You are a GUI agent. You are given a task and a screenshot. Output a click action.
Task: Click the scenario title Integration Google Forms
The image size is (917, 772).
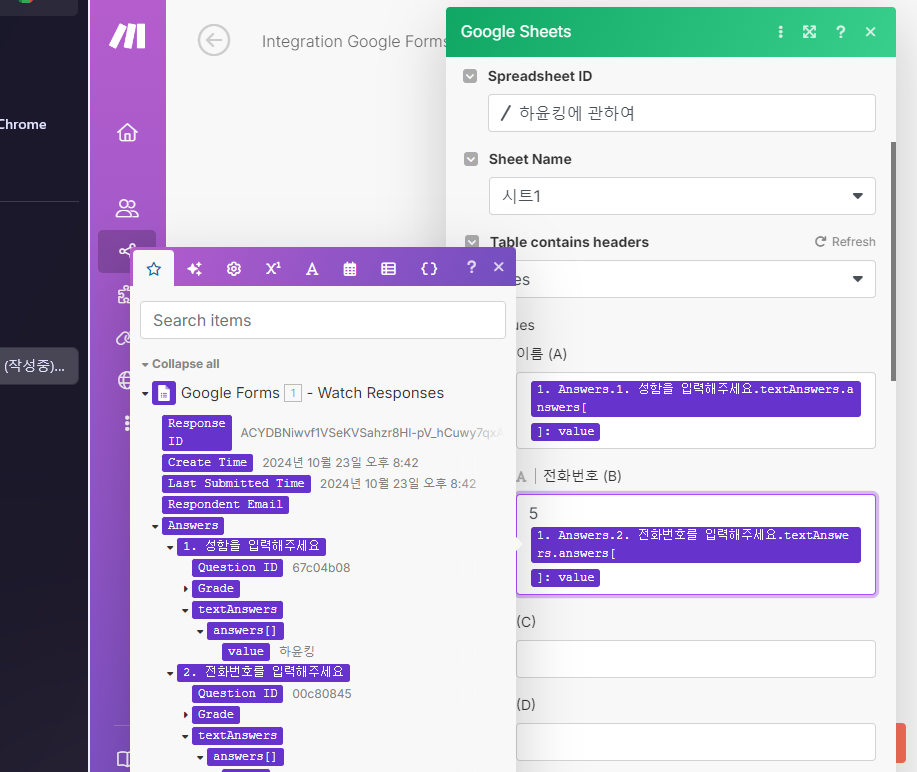353,41
